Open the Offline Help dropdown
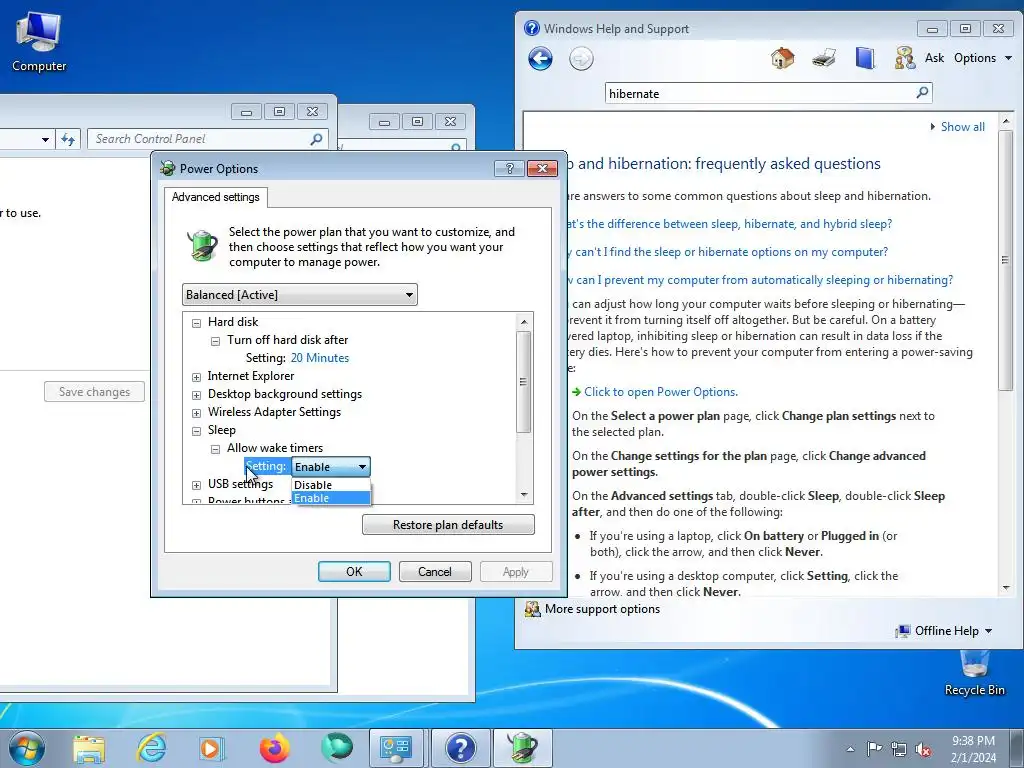Viewport: 1024px width, 768px height. pos(945,631)
